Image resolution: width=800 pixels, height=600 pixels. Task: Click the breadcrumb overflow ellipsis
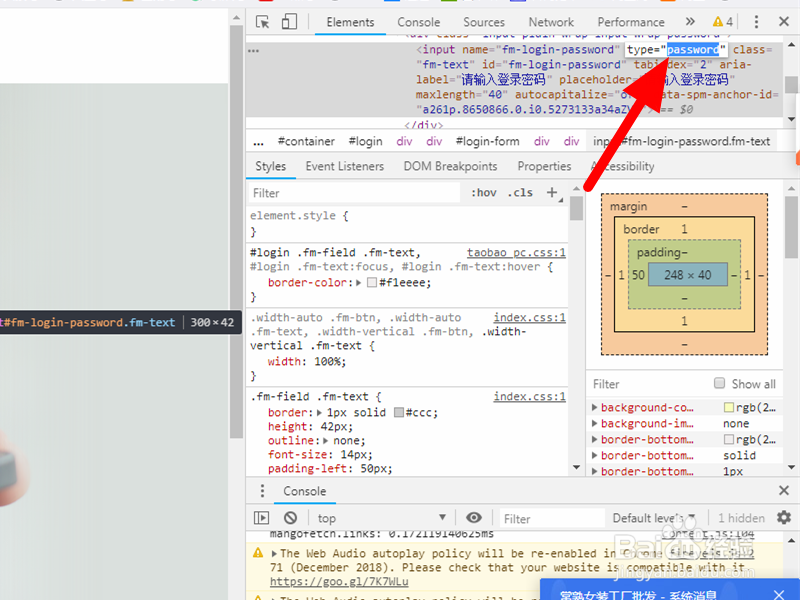258,142
